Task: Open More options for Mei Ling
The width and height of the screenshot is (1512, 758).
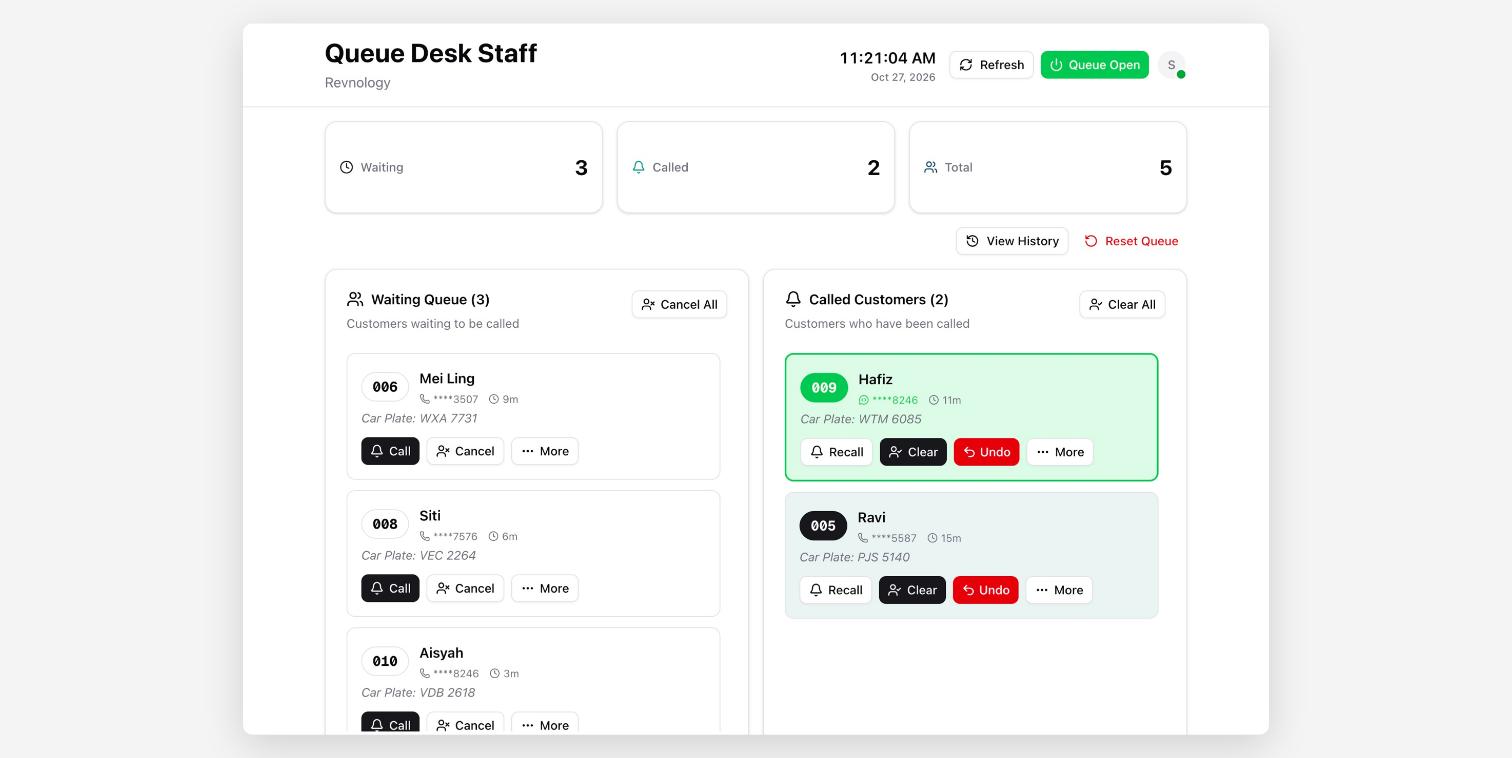Action: [545, 451]
